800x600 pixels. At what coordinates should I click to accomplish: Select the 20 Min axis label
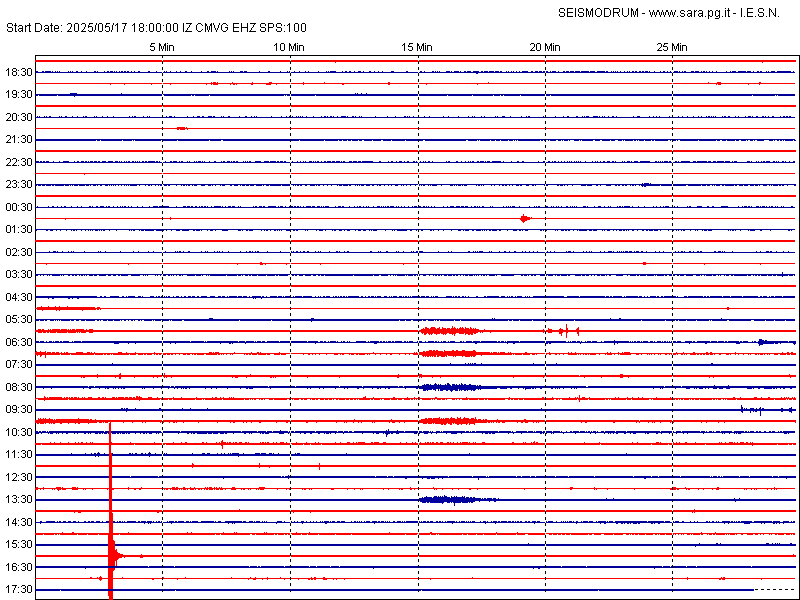point(545,47)
